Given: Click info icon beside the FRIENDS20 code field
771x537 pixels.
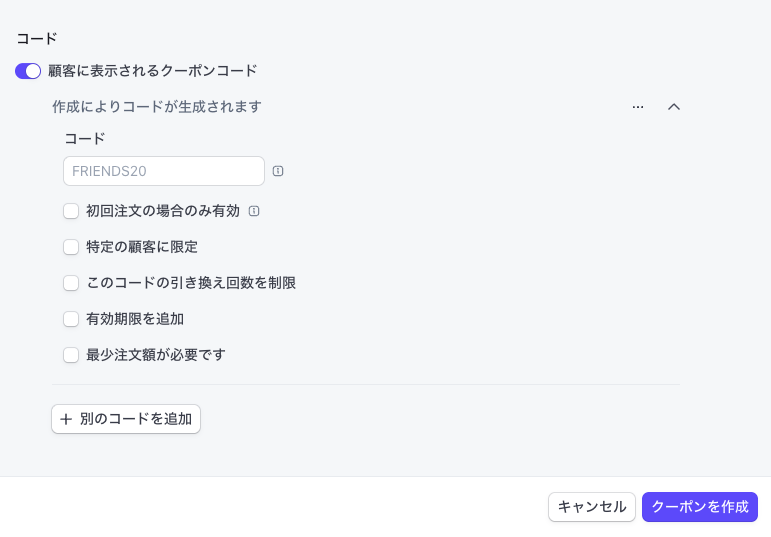Looking at the screenshot, I should coord(278,171).
